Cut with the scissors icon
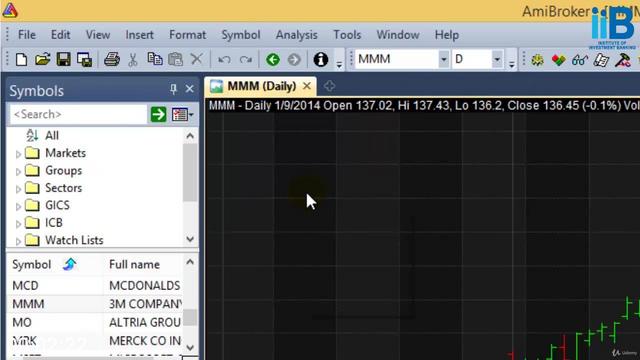Screen dimensions: 640x360 (133, 60)
